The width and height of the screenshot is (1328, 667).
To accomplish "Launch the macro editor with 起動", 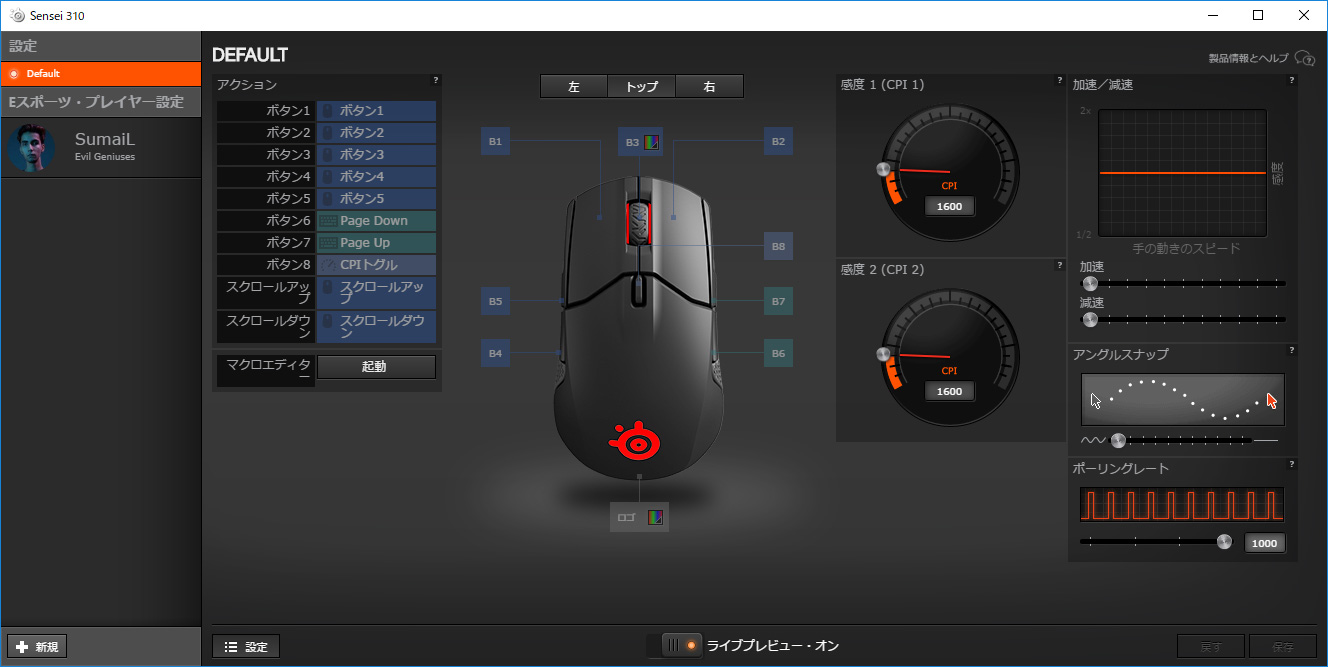I will coord(375,367).
